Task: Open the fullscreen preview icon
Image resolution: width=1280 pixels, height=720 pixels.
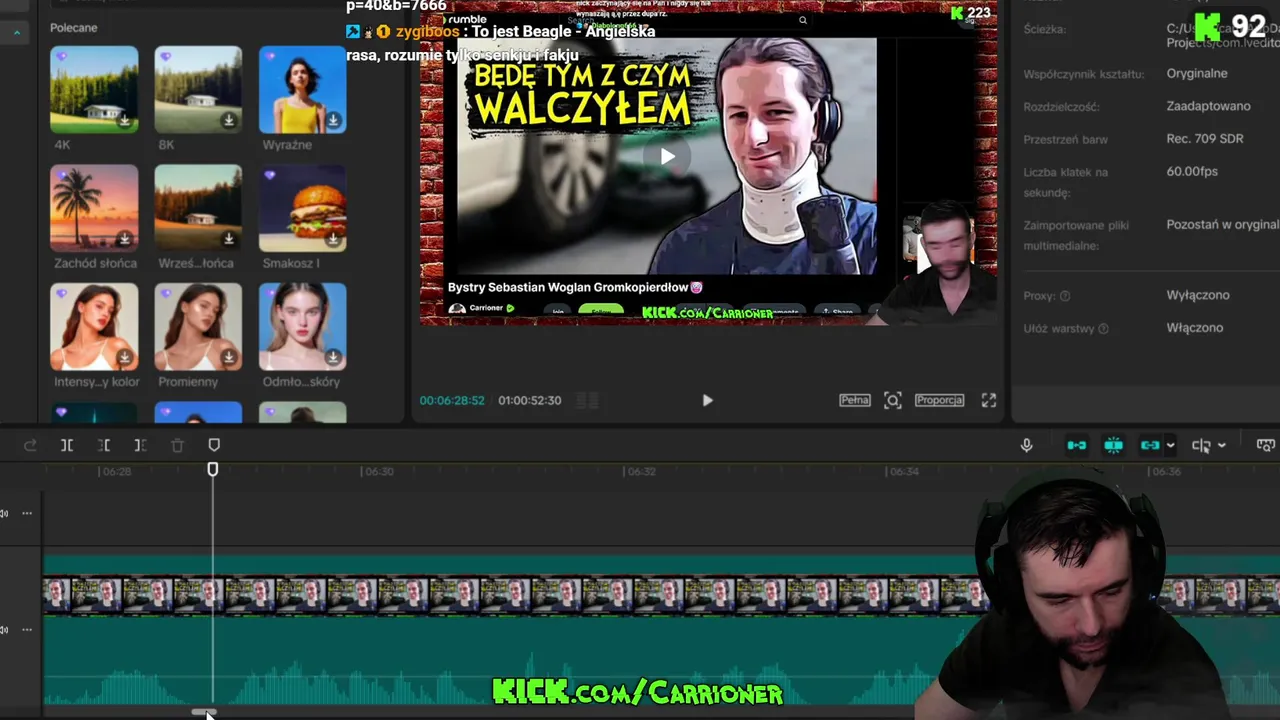Action: pyautogui.click(x=989, y=400)
